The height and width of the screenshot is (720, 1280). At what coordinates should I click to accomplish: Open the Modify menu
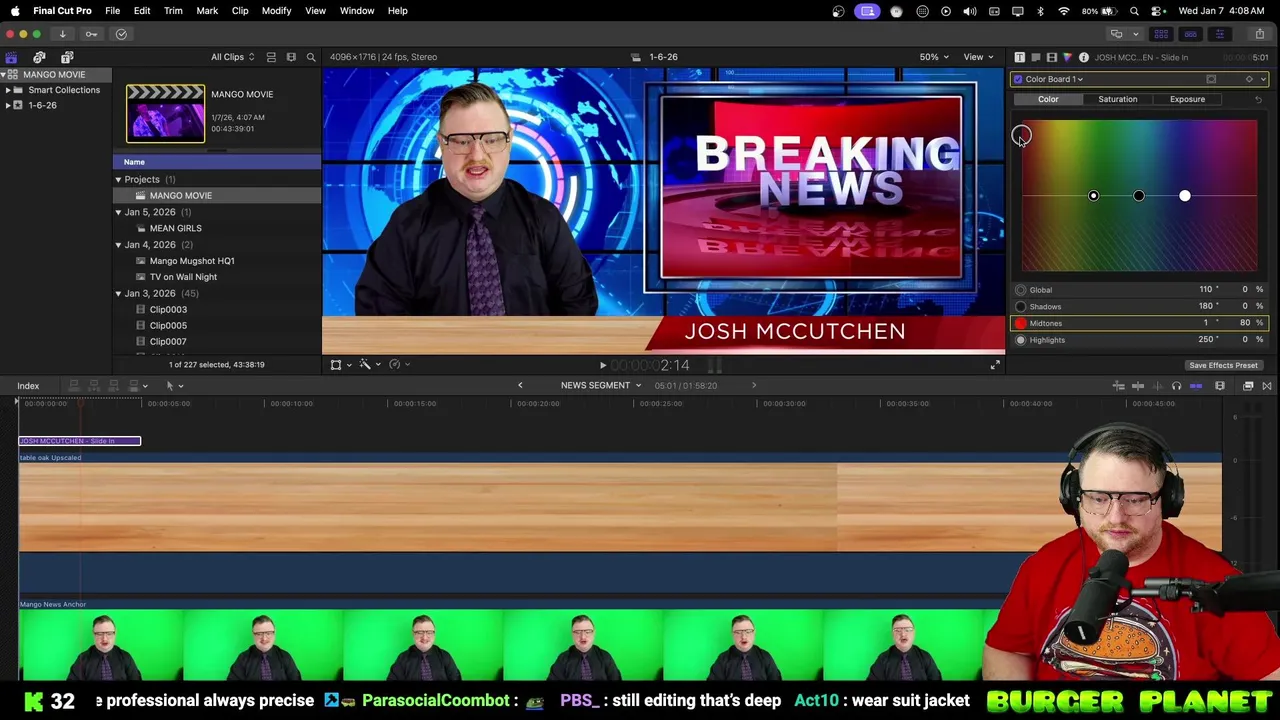[x=276, y=11]
